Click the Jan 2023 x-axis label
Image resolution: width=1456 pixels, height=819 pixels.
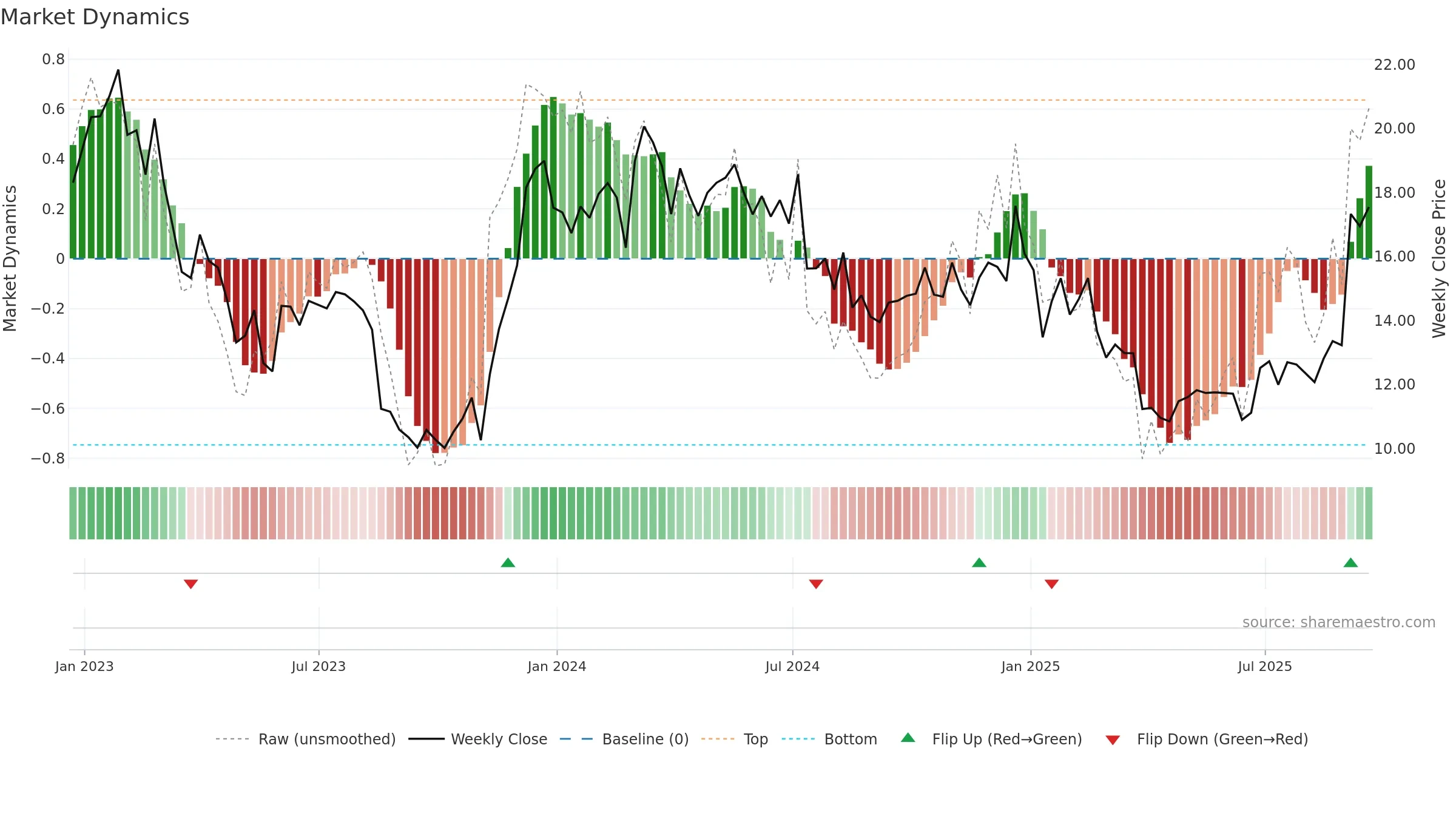(x=84, y=666)
